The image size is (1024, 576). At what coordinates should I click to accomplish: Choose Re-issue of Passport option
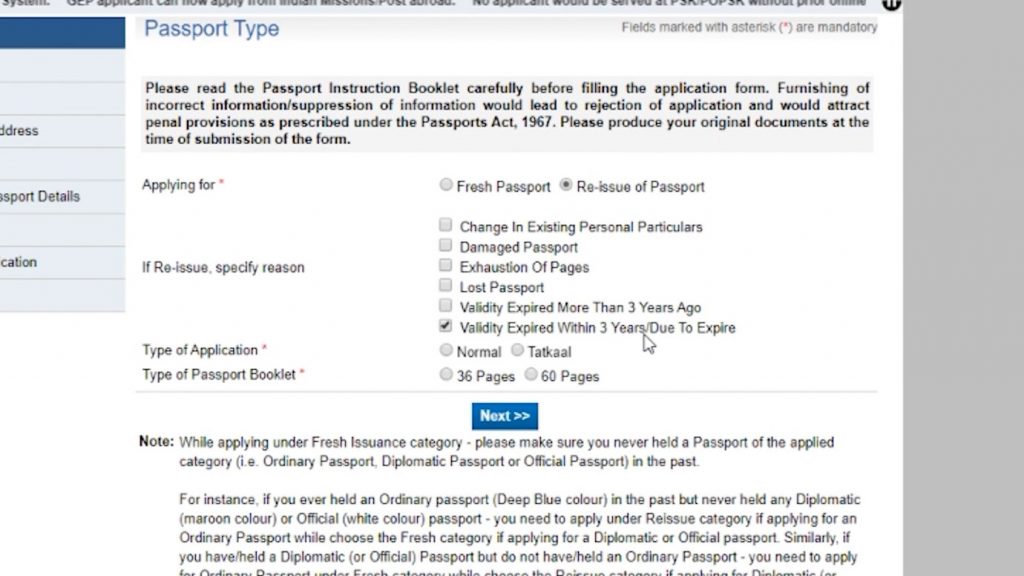pos(567,186)
